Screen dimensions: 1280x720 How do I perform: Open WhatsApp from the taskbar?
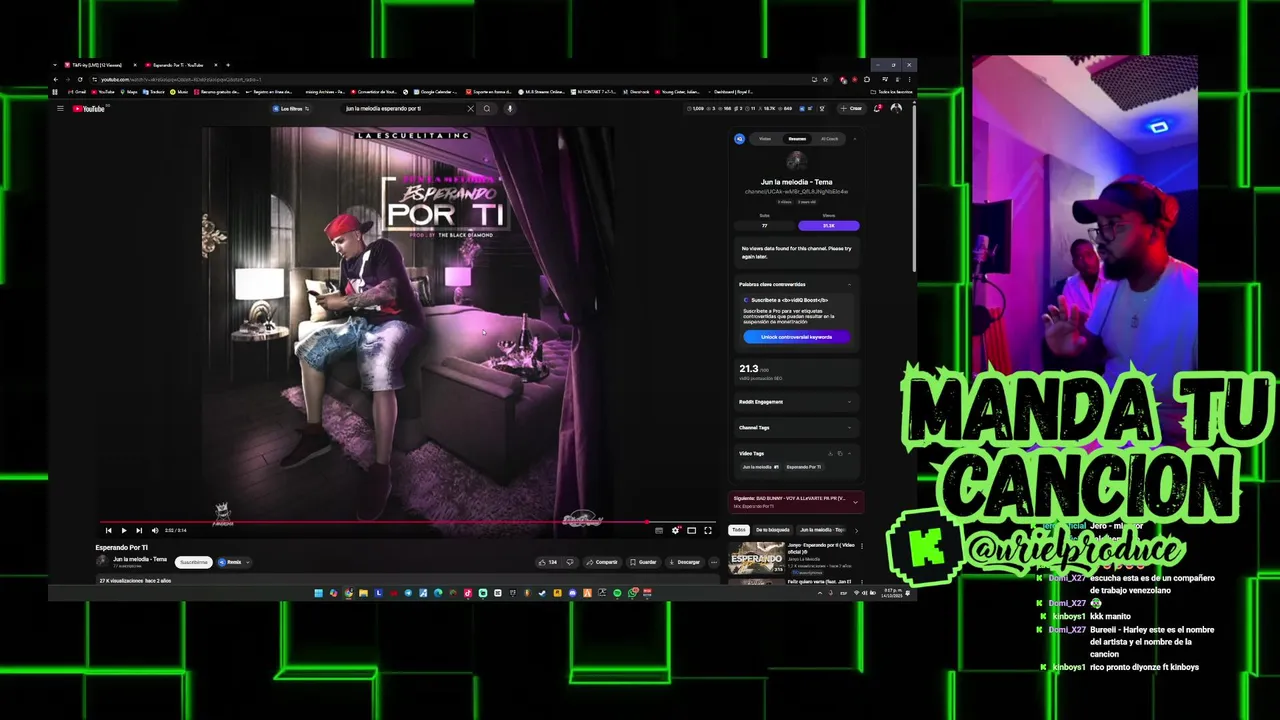click(632, 593)
